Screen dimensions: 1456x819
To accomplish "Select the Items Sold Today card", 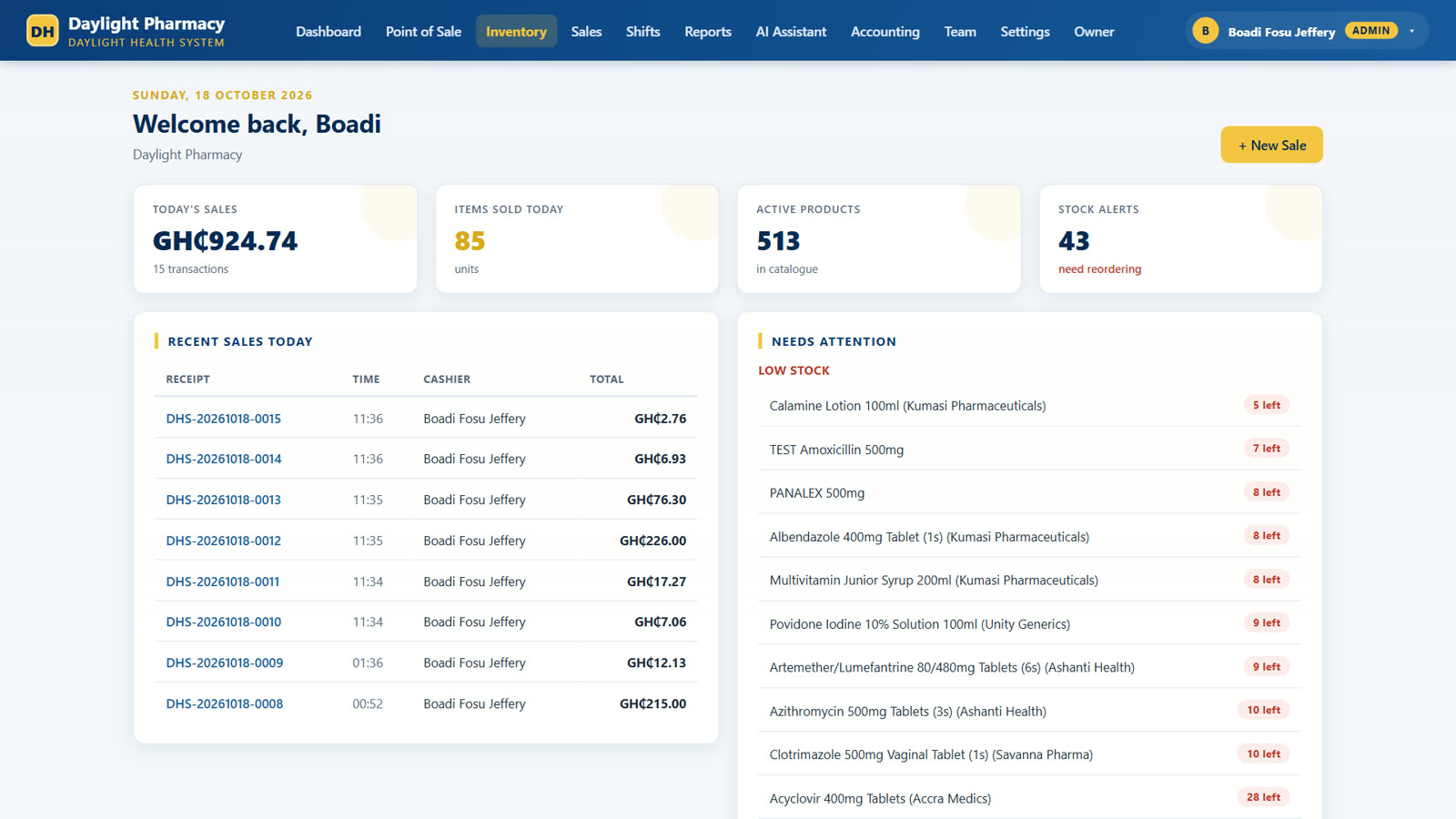I will pos(577,238).
